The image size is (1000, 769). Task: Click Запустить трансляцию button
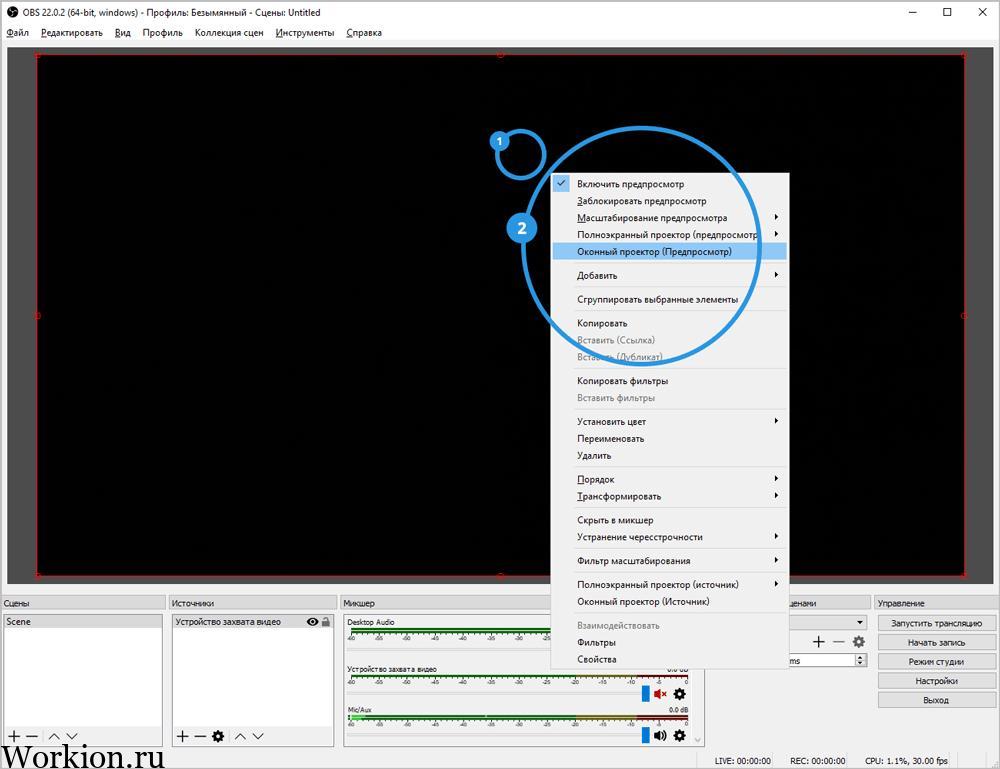[936, 623]
